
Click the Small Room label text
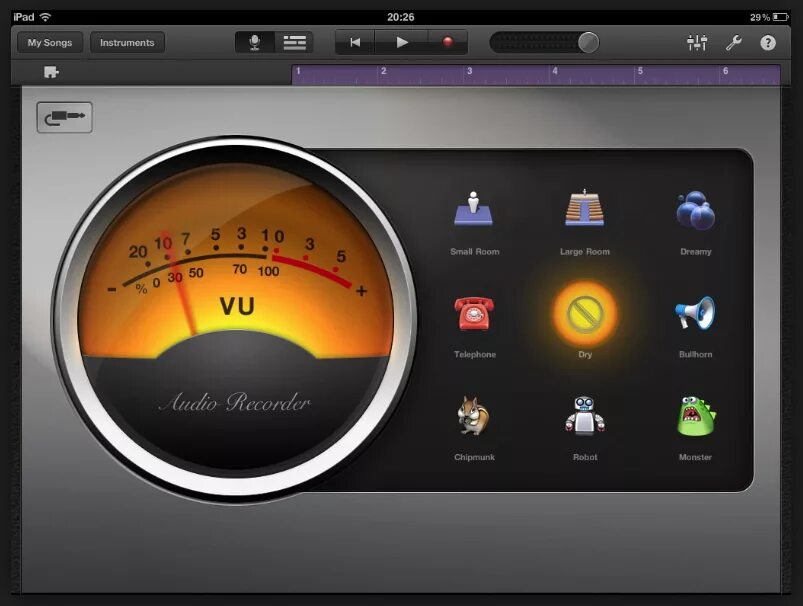(x=474, y=252)
